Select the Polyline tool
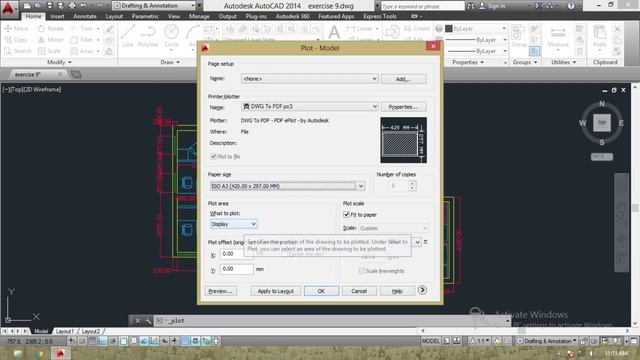This screenshot has height=360, width=640. (148, 36)
